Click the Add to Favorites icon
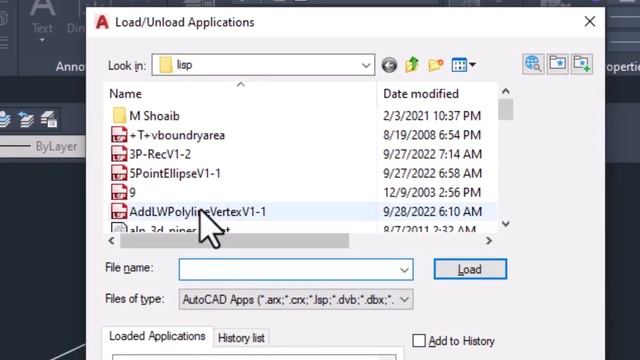Image resolution: width=640 pixels, height=360 pixels. pyautogui.click(x=582, y=64)
